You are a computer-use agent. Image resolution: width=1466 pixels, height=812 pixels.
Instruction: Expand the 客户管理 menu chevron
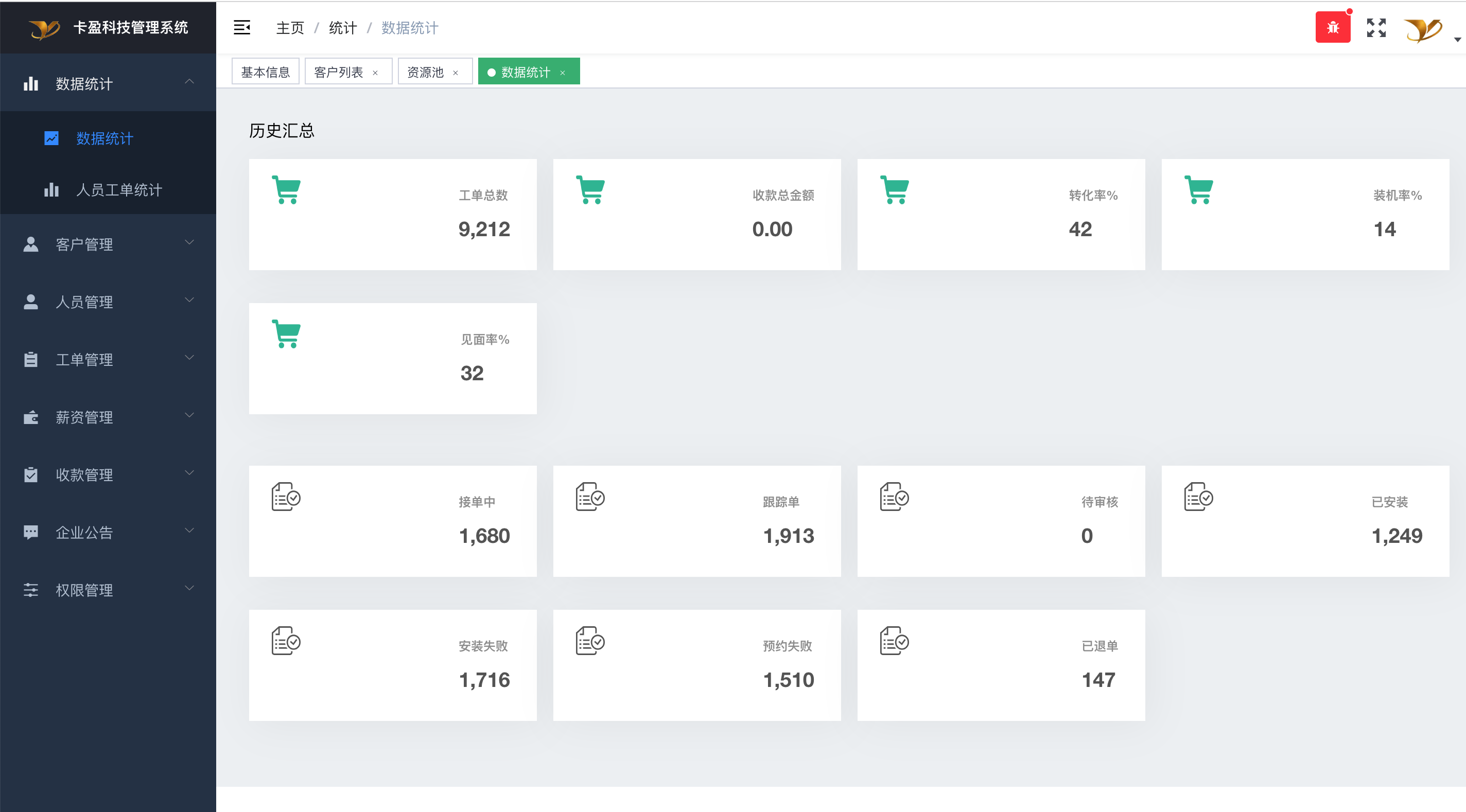(x=189, y=242)
